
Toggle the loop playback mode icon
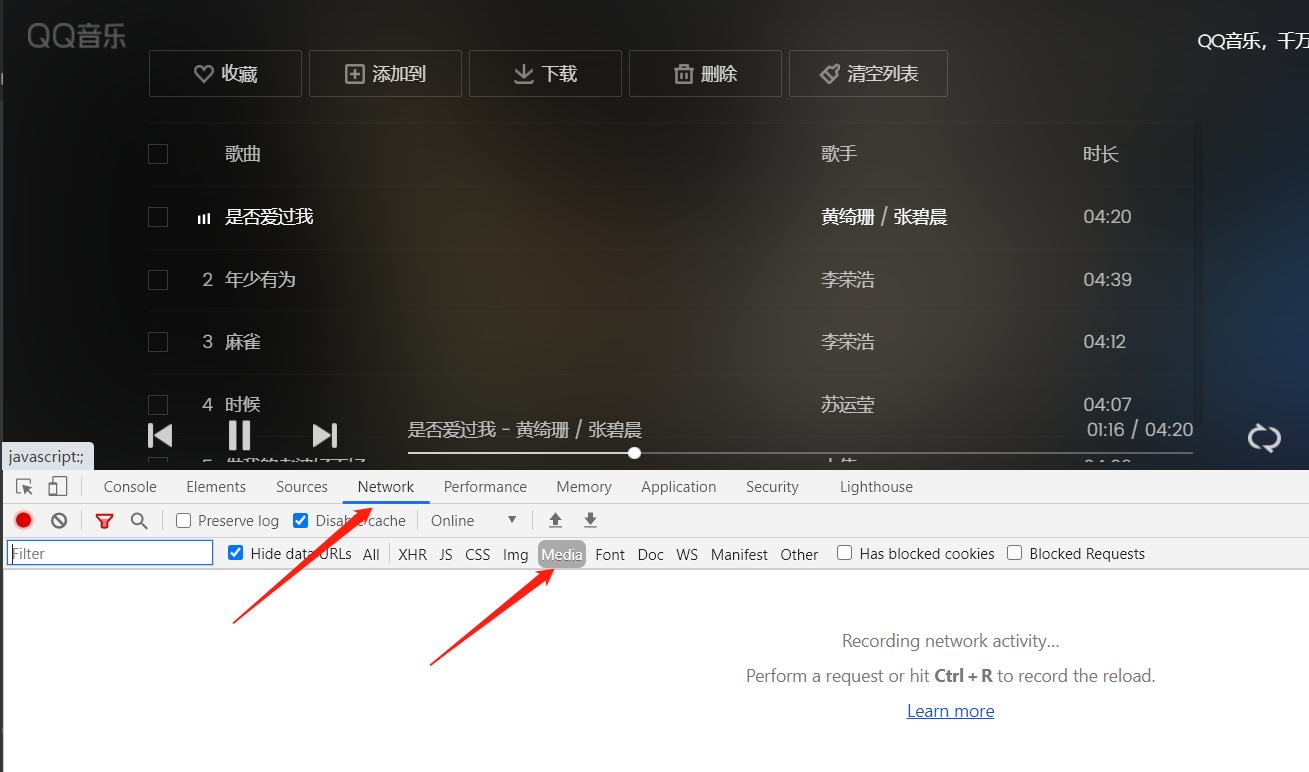pyautogui.click(x=1264, y=438)
